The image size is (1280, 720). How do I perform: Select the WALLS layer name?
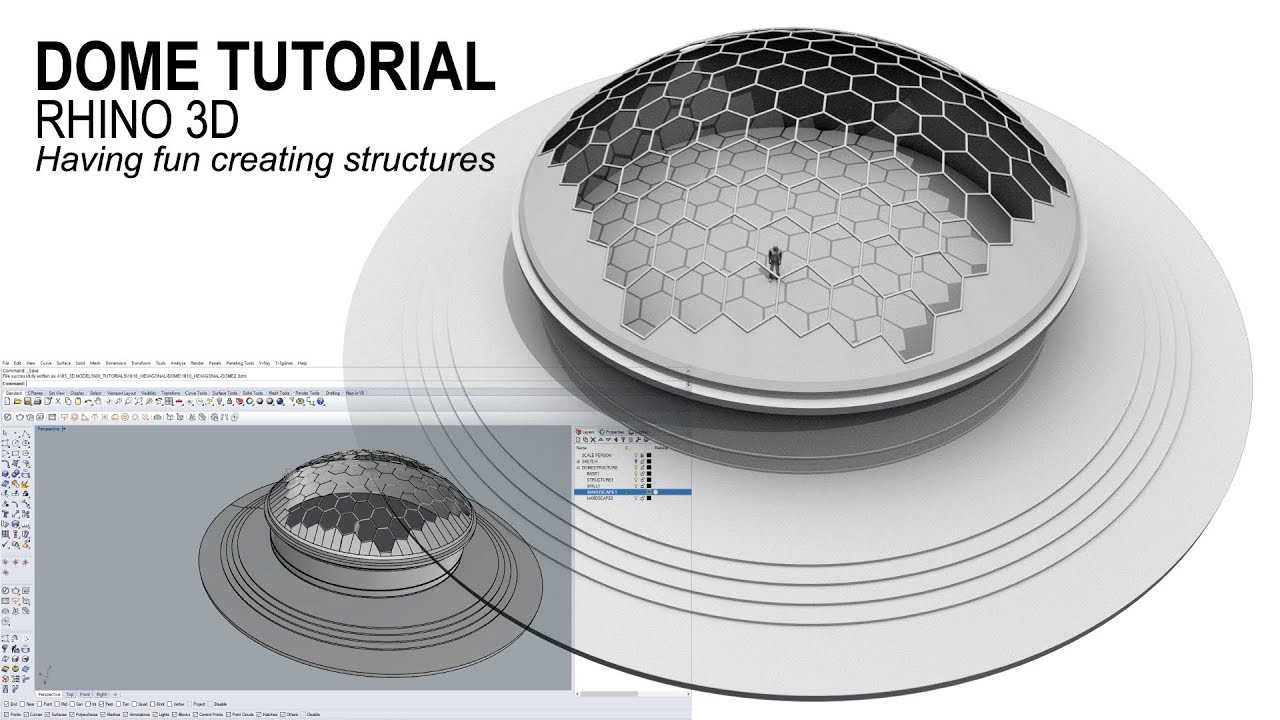pyautogui.click(x=593, y=486)
